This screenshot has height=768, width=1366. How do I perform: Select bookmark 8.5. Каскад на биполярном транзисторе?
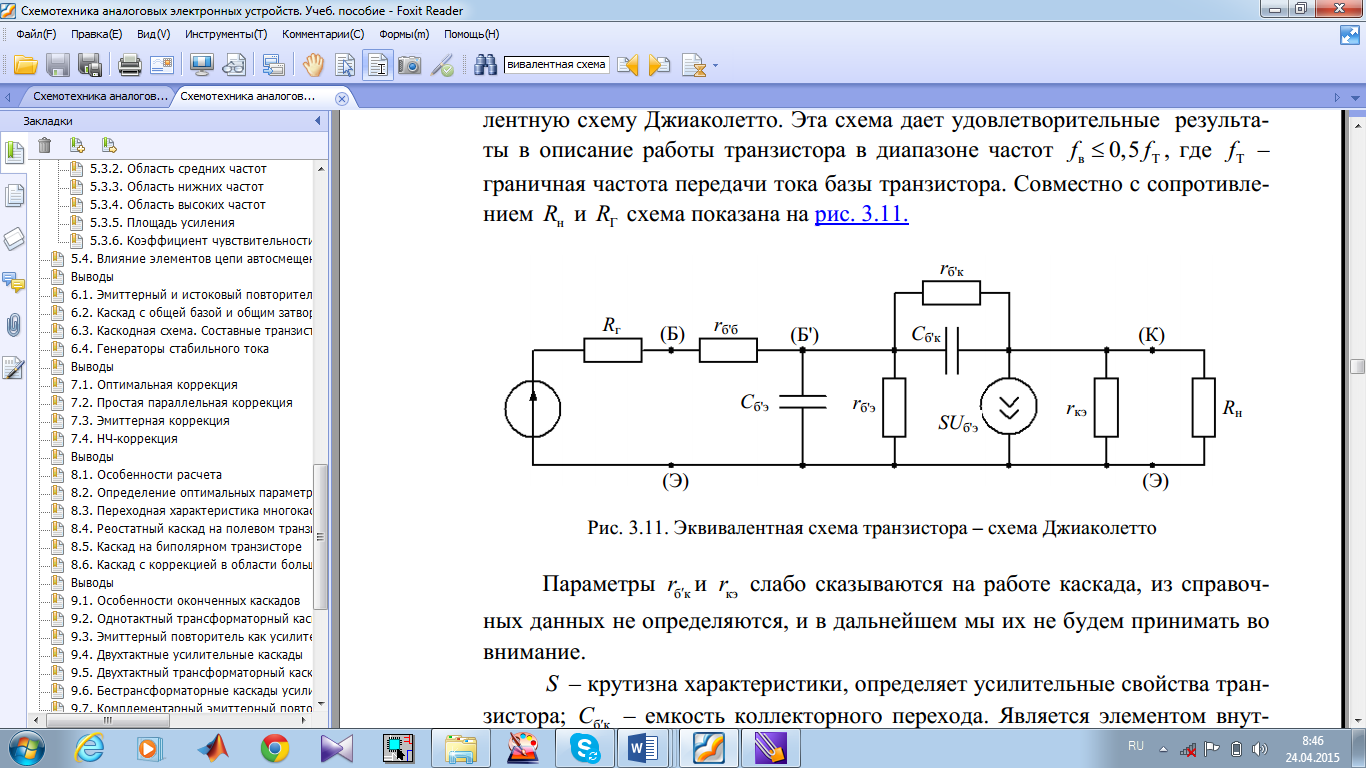point(186,546)
